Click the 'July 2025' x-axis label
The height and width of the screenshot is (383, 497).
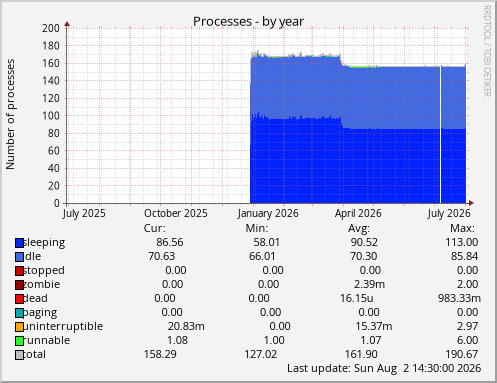tap(84, 214)
